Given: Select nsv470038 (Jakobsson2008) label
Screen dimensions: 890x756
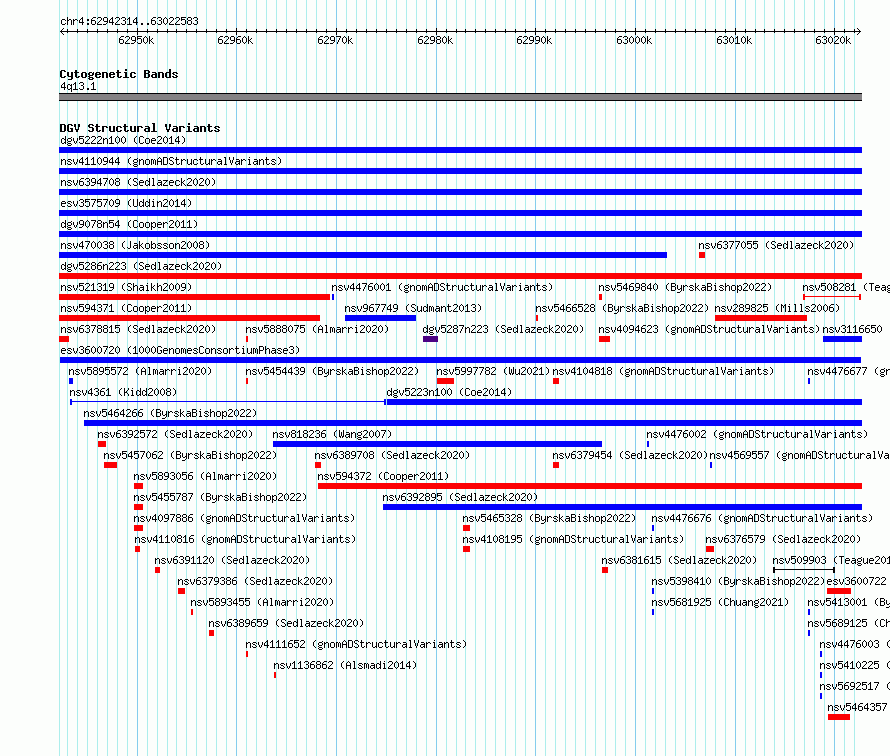Looking at the screenshot, I should 135,245.
